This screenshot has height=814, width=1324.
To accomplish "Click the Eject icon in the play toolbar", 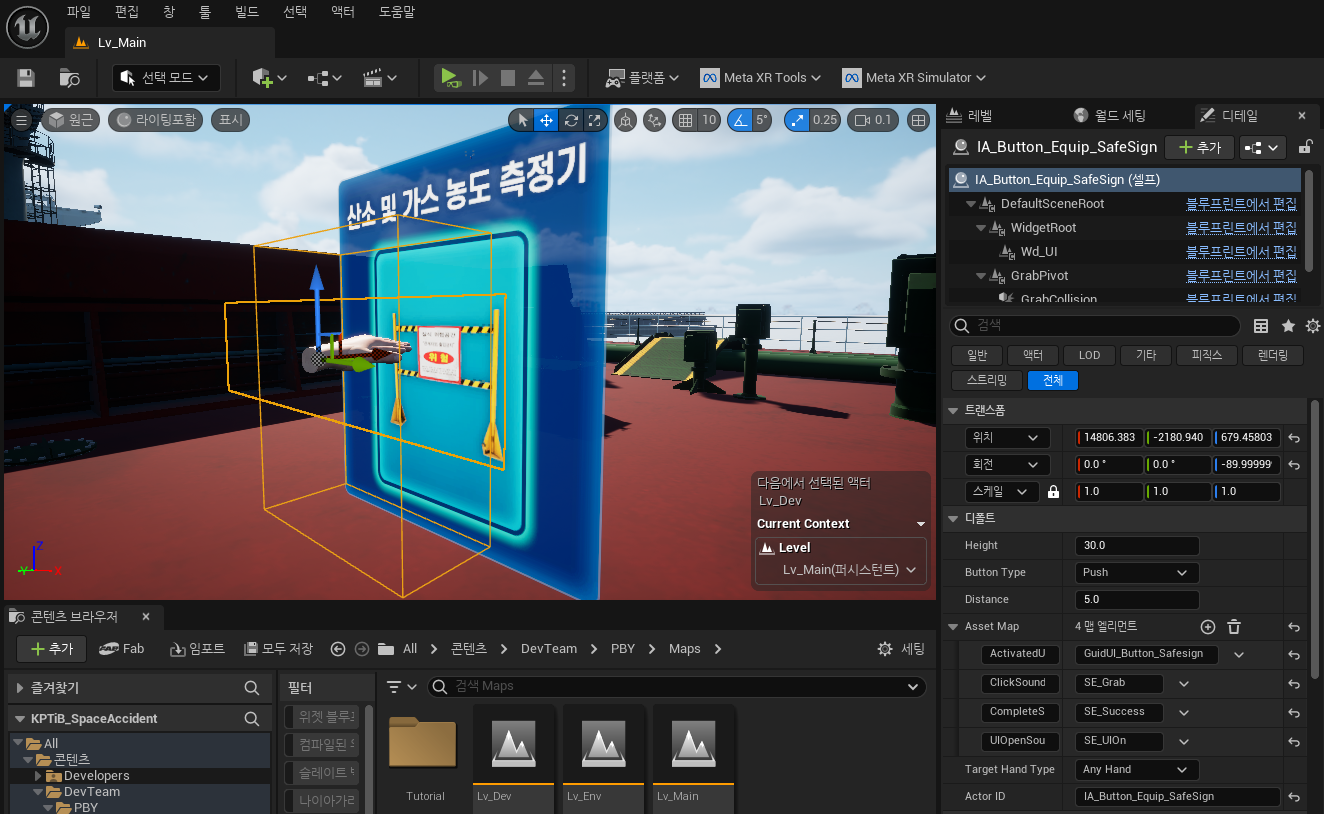I will coord(536,77).
